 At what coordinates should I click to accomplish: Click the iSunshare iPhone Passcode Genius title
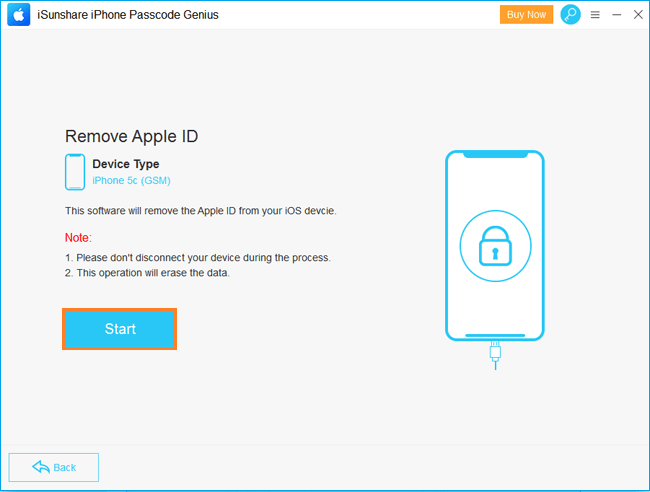click(128, 15)
